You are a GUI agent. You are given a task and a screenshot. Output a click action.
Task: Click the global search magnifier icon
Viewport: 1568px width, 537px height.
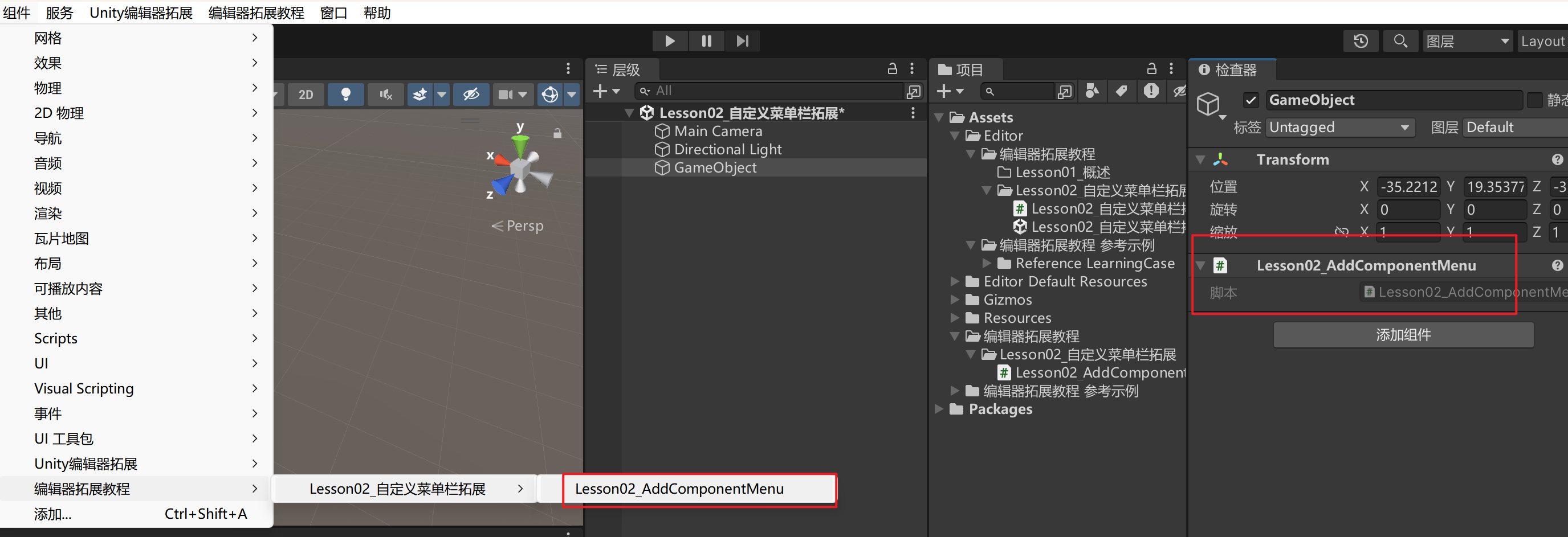[x=1400, y=41]
